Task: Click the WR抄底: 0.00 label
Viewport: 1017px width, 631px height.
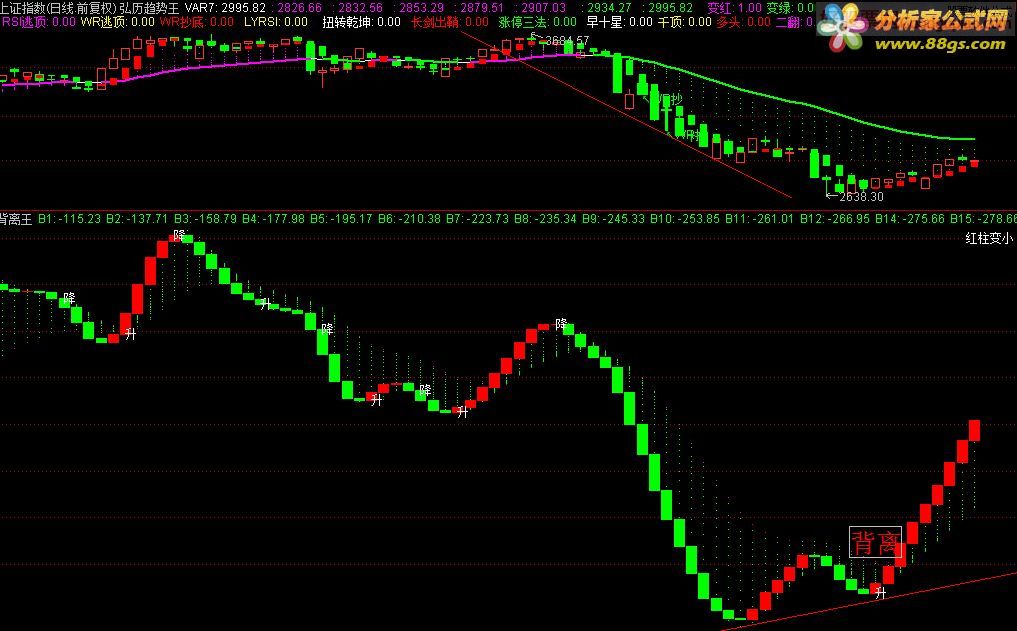Action: [197, 22]
